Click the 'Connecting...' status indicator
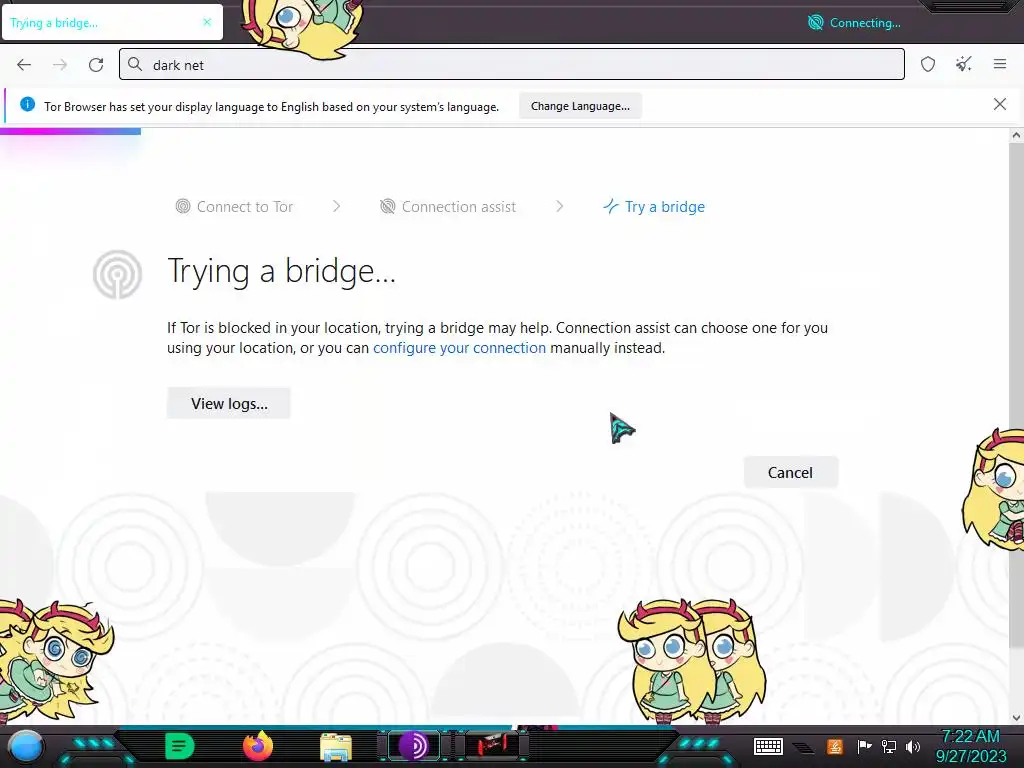1024x768 pixels. tap(854, 23)
